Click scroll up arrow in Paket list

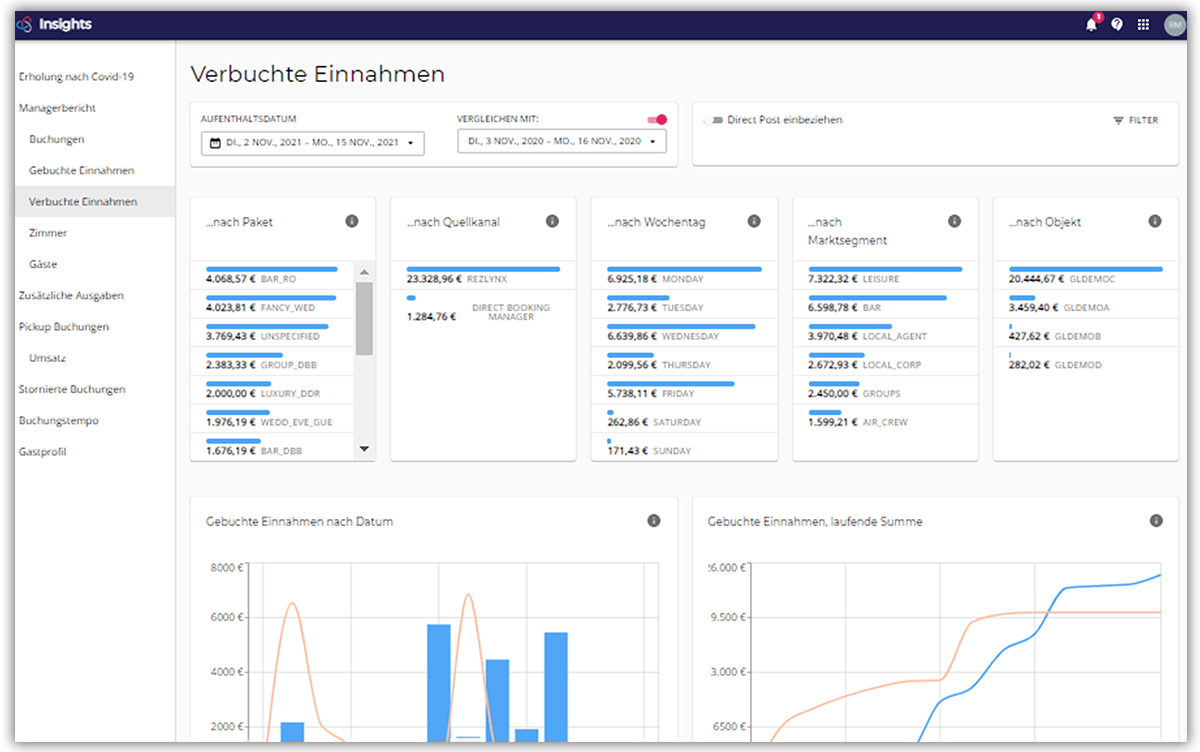click(x=364, y=273)
